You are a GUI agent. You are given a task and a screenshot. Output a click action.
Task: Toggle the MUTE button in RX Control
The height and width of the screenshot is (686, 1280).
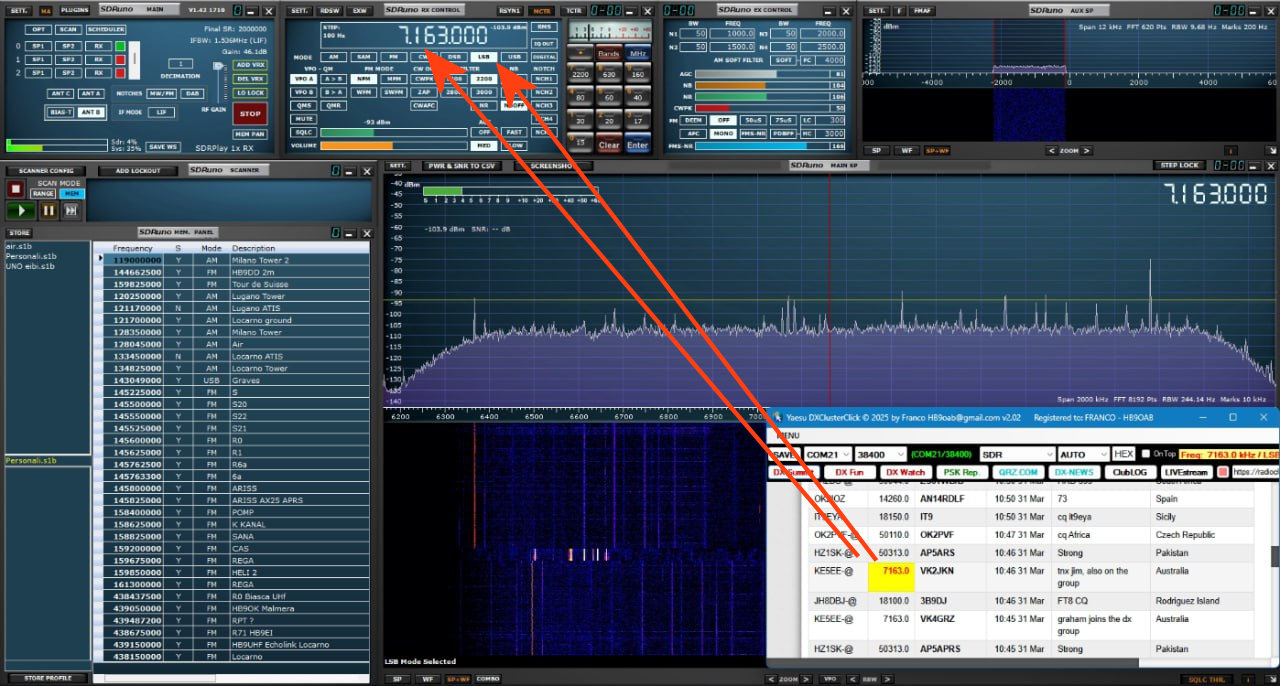pyautogui.click(x=303, y=119)
